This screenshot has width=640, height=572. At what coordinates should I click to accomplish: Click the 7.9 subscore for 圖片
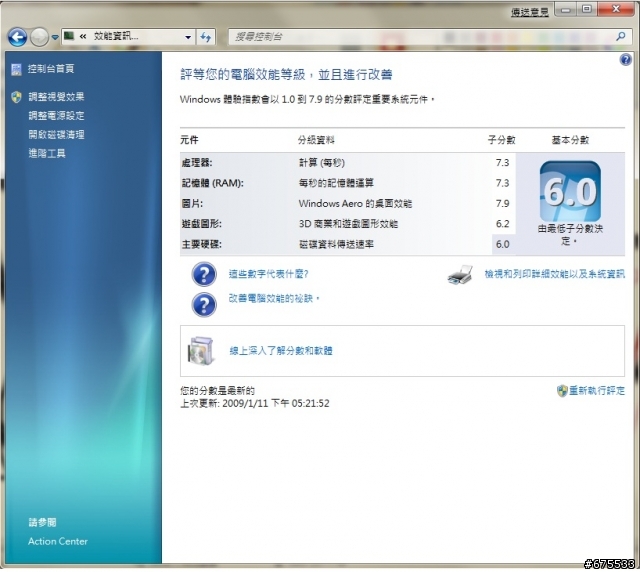pyautogui.click(x=502, y=203)
